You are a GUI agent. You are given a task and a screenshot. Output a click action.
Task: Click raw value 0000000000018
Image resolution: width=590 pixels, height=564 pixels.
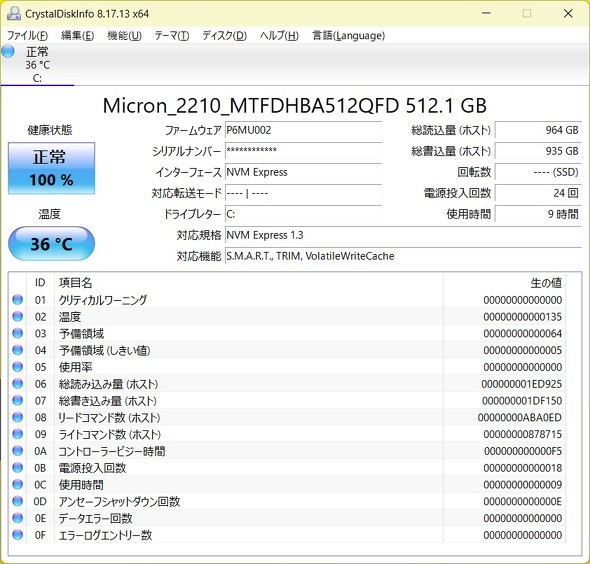click(x=523, y=468)
